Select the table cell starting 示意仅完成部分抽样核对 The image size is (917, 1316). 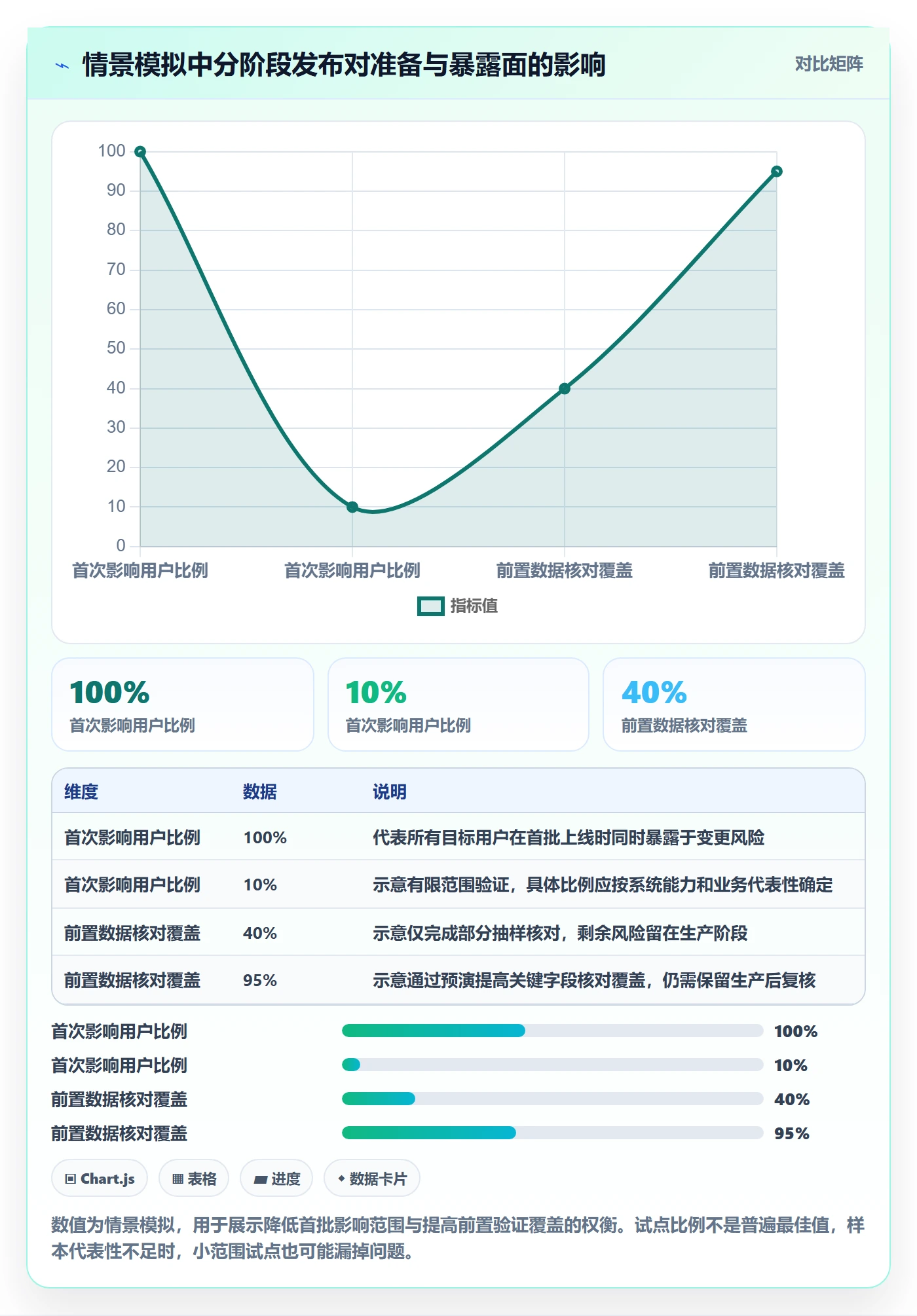(560, 933)
